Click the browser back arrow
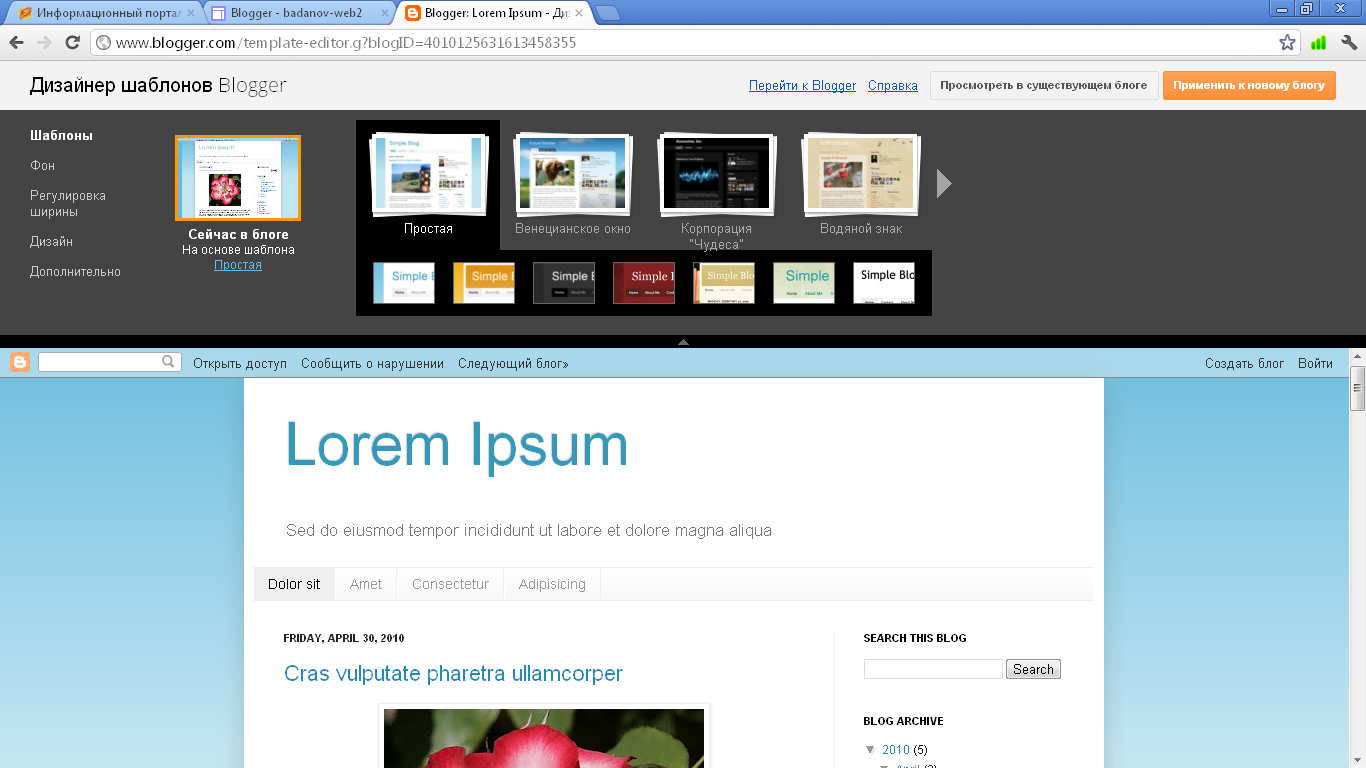This screenshot has height=768, width=1366. [x=17, y=43]
